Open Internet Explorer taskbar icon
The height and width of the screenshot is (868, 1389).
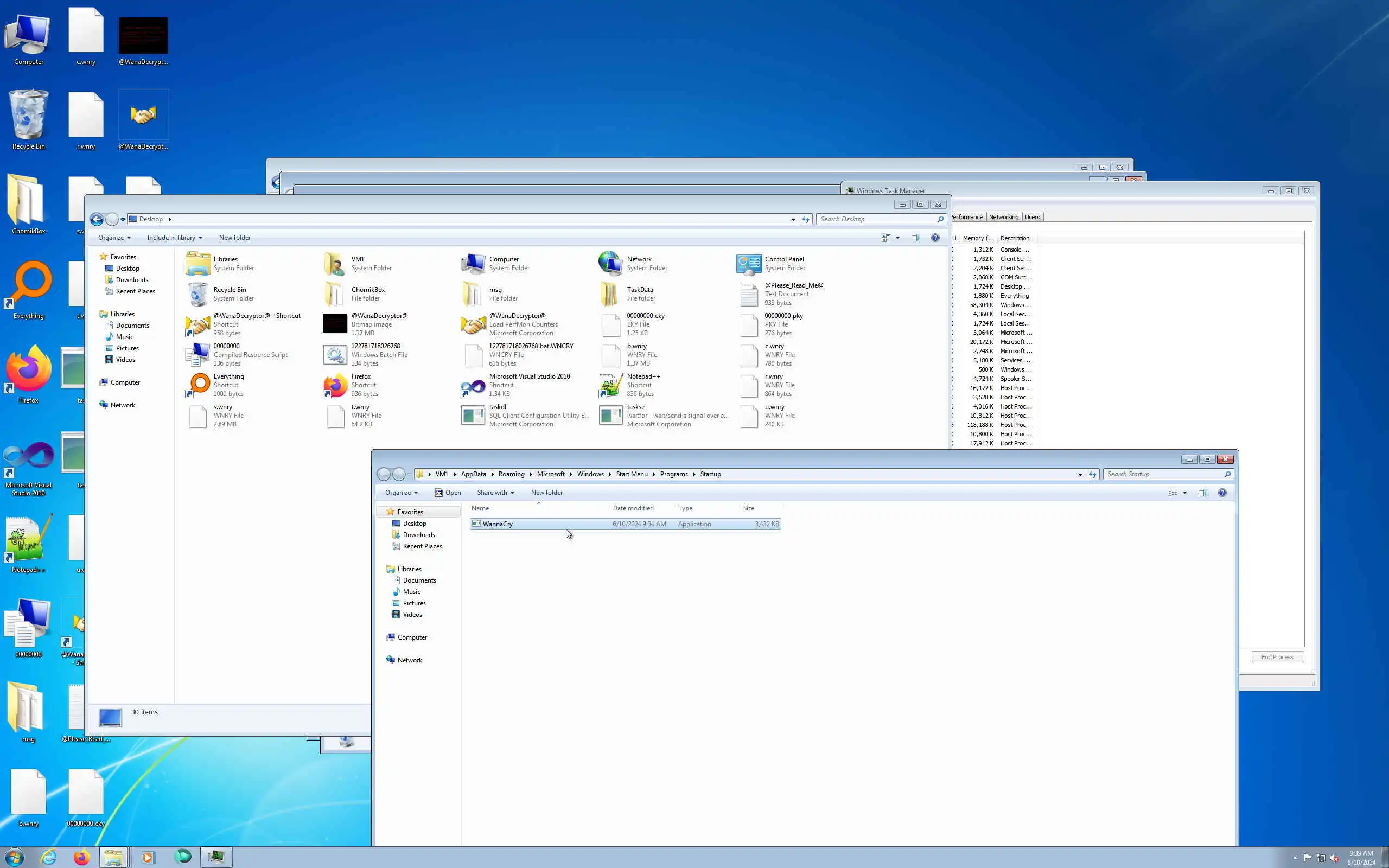(49, 857)
